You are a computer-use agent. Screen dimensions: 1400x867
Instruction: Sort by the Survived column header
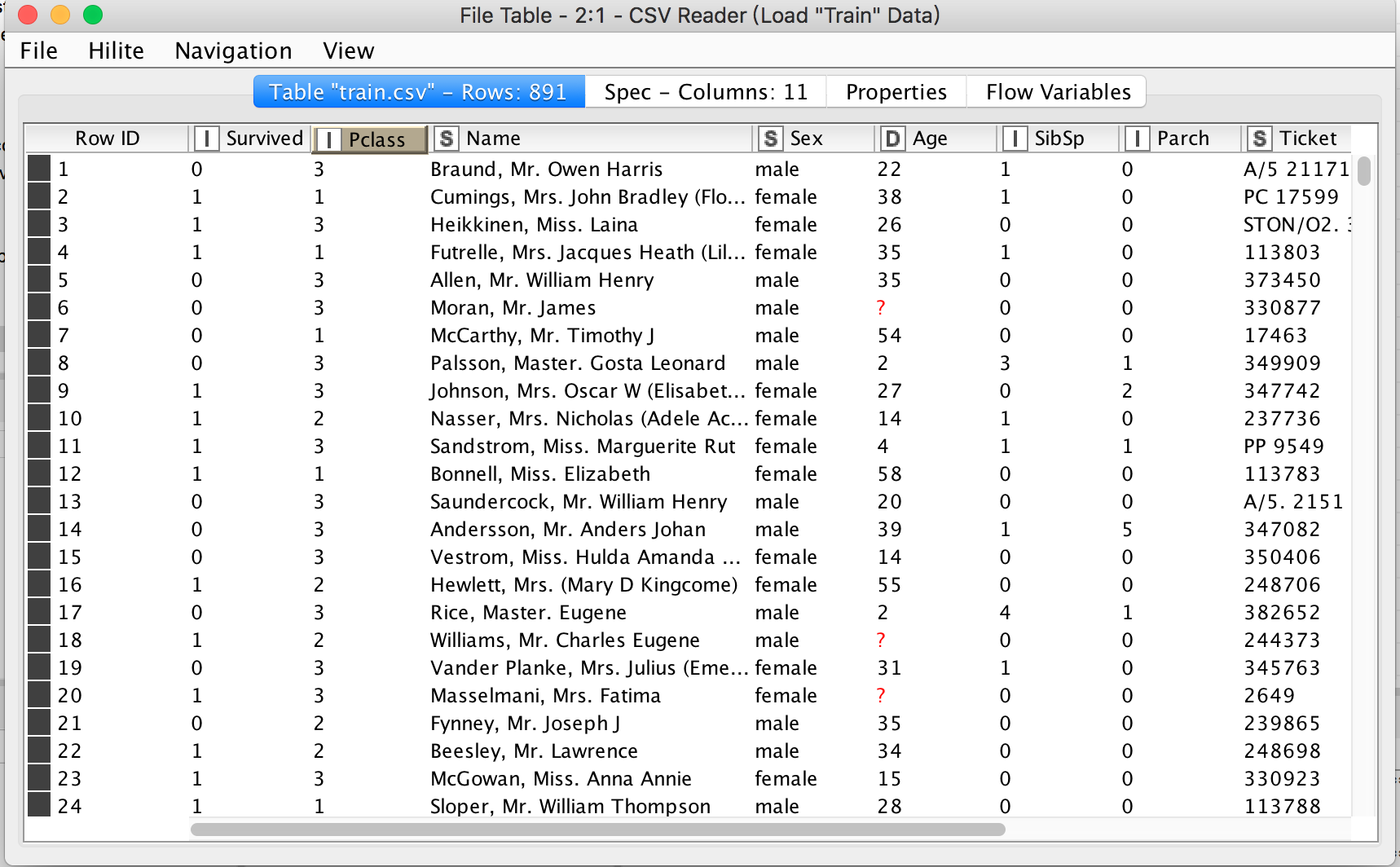(251, 139)
